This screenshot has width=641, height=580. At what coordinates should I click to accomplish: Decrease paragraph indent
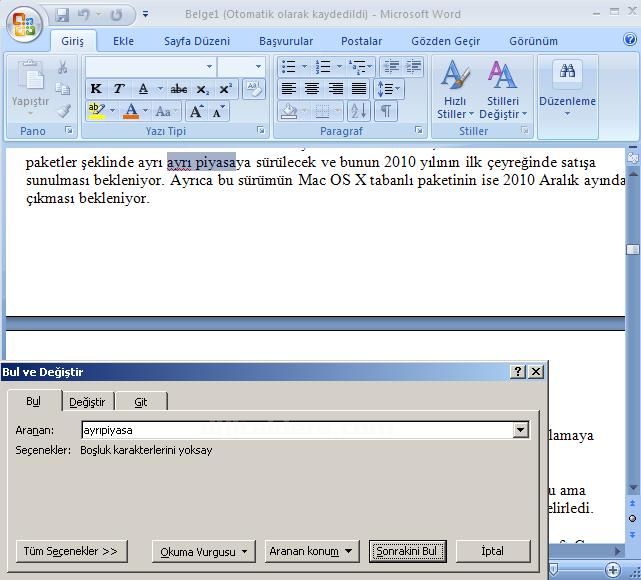391,67
